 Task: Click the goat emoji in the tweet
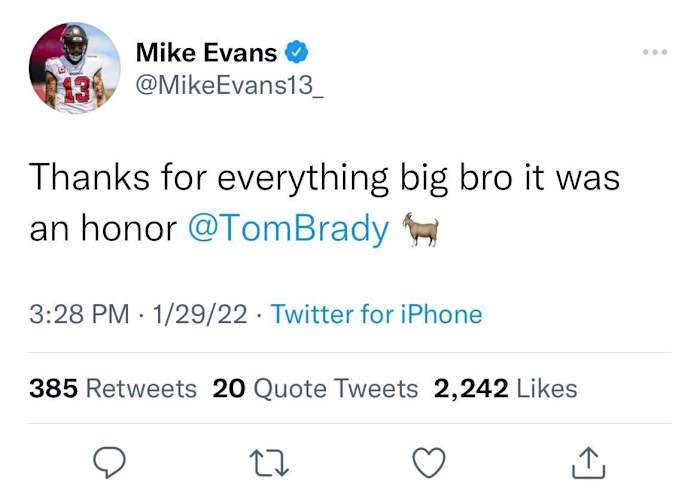tap(419, 229)
